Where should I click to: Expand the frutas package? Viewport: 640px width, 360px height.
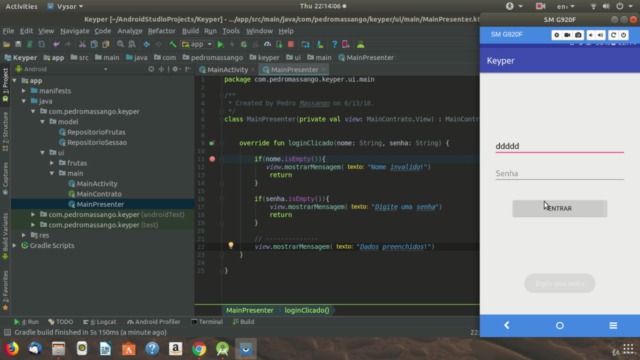[52, 163]
